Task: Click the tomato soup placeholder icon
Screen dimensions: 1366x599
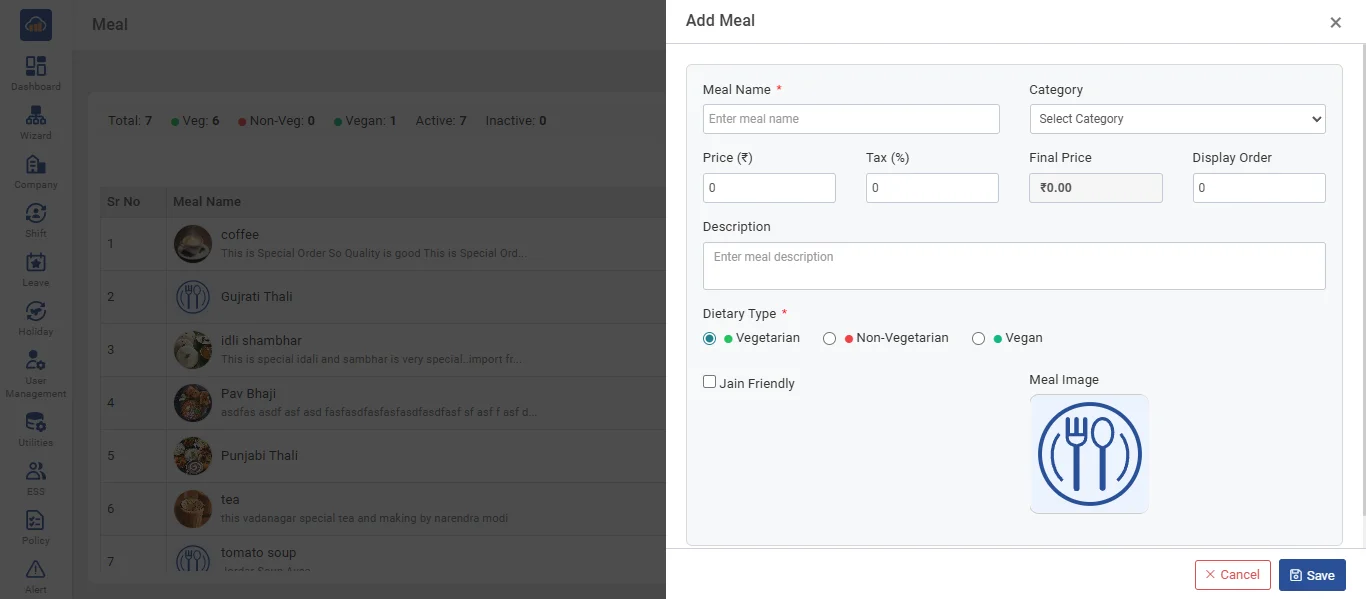Action: [x=193, y=559]
